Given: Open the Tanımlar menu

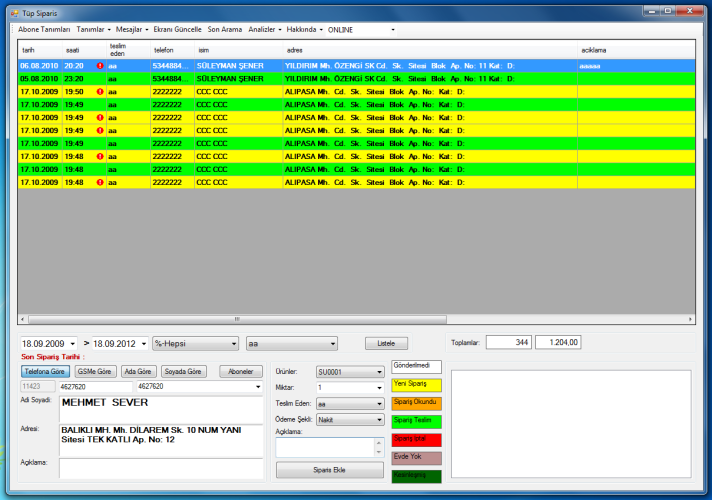Looking at the screenshot, I should pyautogui.click(x=93, y=30).
